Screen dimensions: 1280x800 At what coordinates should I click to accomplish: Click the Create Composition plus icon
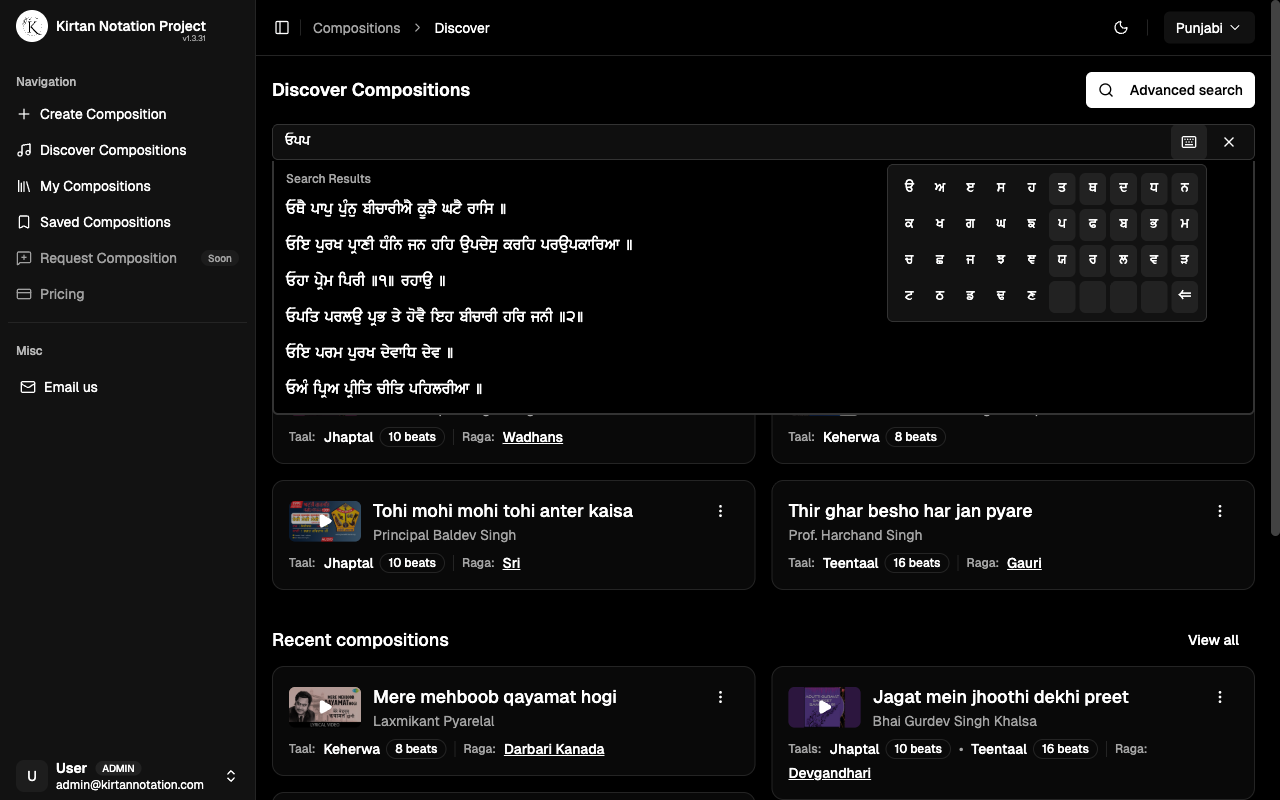pyautogui.click(x=22, y=114)
